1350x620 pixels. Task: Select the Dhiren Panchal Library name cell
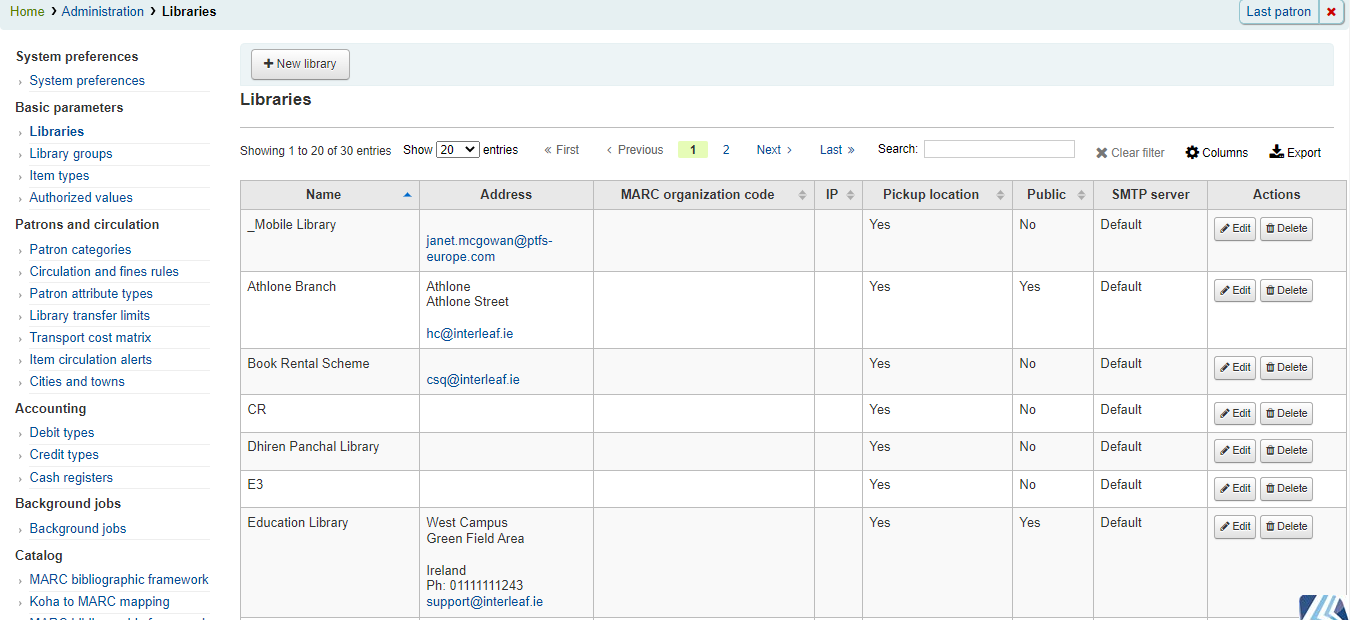tap(330, 452)
